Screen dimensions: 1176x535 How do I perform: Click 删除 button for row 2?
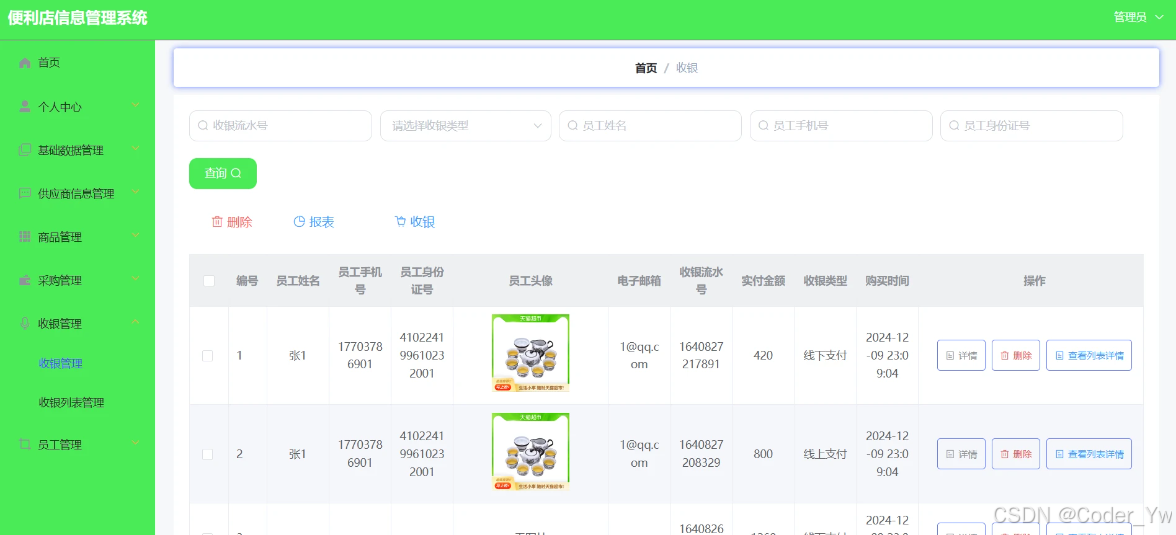click(x=1016, y=454)
